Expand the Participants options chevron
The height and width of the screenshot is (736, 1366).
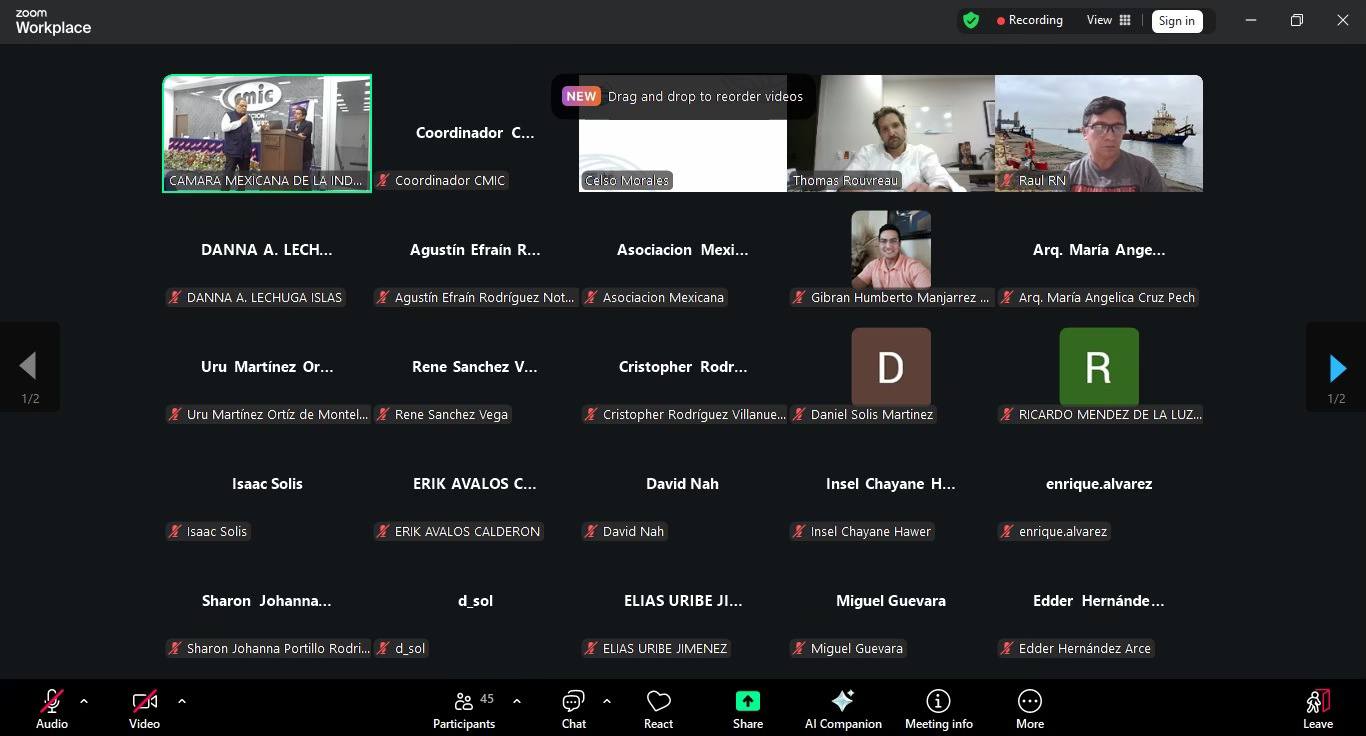point(517,701)
